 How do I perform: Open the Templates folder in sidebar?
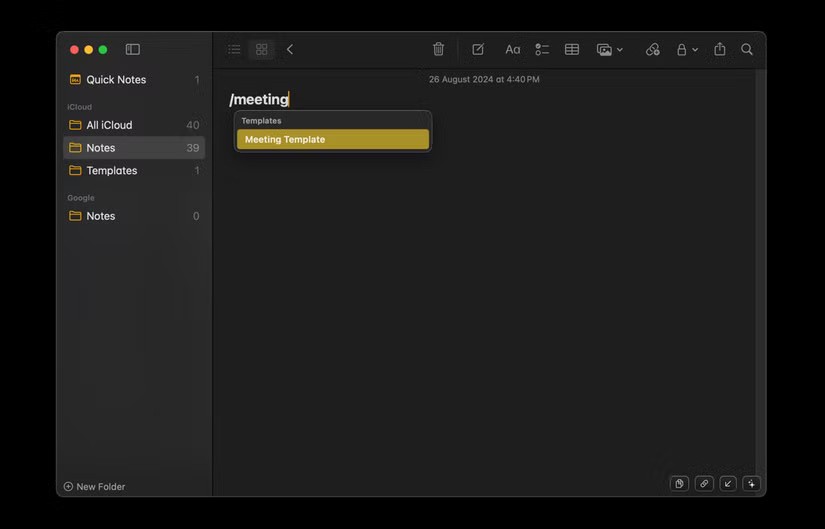click(x=111, y=171)
